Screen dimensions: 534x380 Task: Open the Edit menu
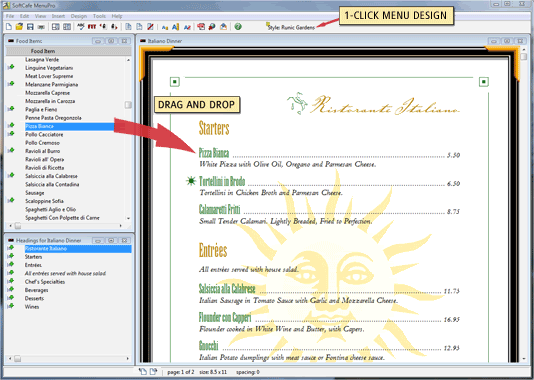tap(24, 16)
